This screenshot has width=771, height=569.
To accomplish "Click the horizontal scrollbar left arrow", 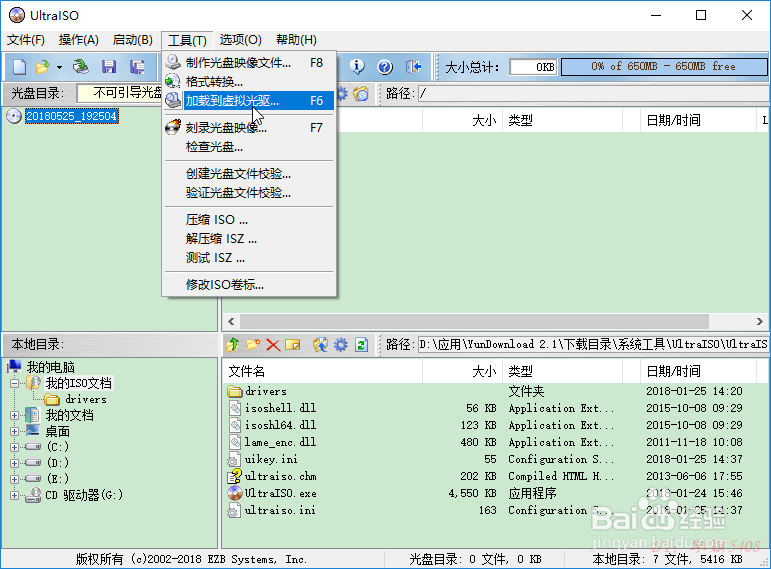I will coord(231,322).
